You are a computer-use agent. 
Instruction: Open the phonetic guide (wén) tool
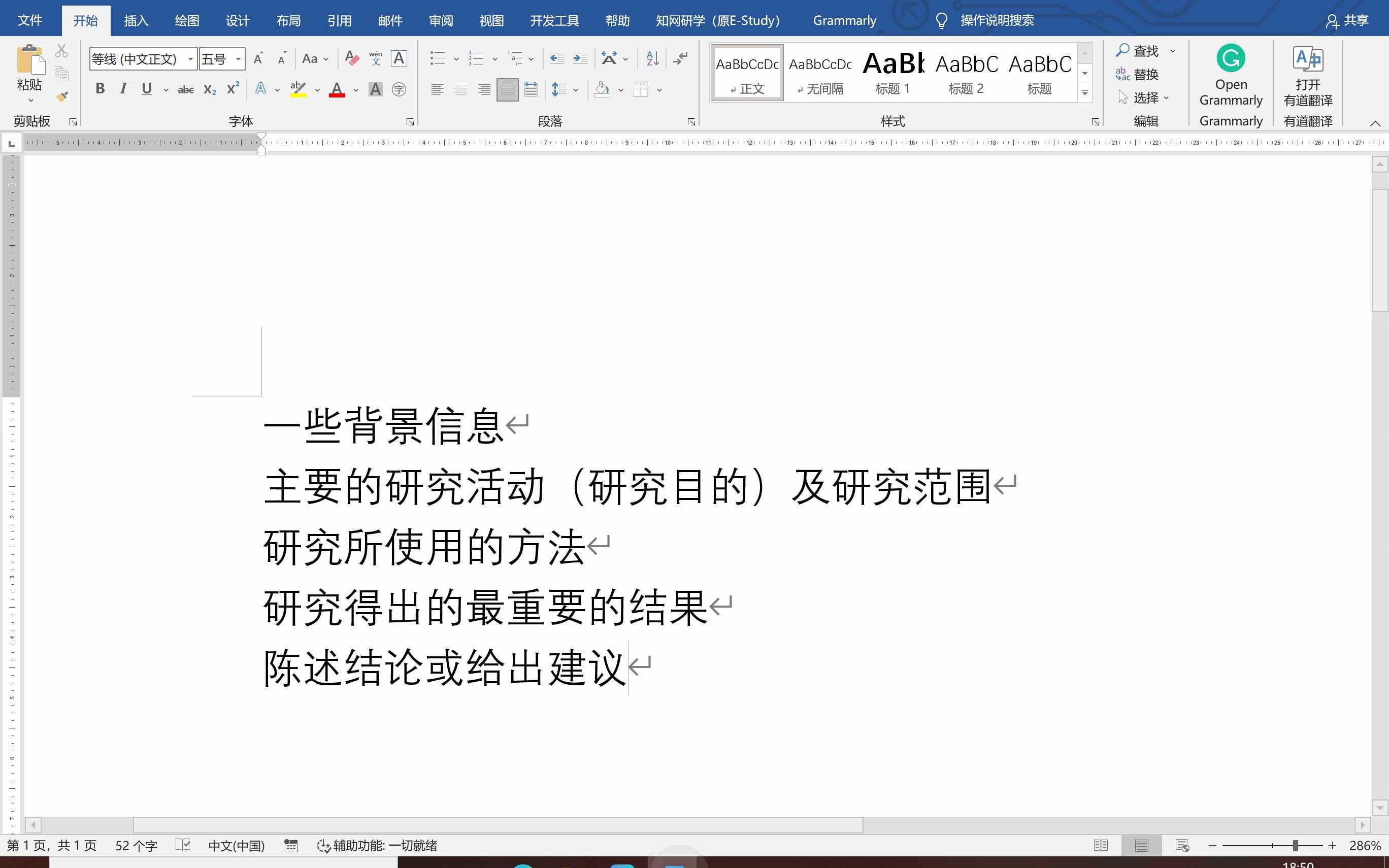coord(375,58)
